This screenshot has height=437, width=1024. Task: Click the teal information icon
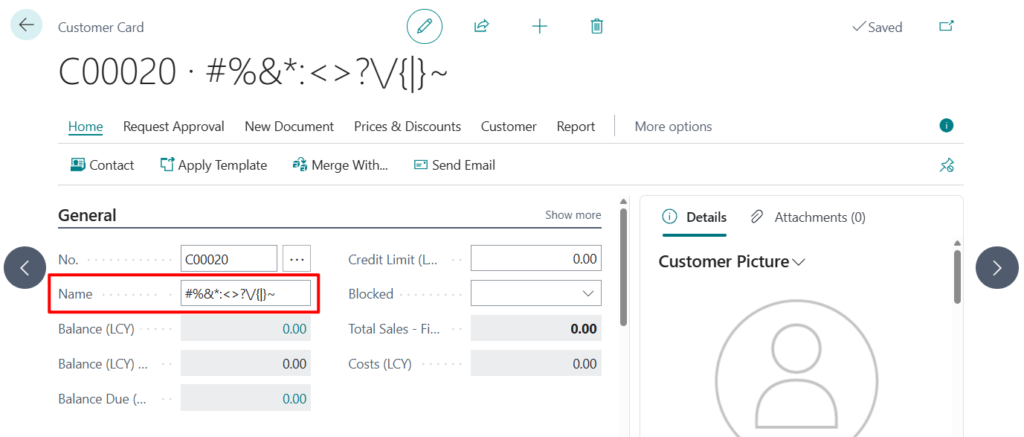946,126
